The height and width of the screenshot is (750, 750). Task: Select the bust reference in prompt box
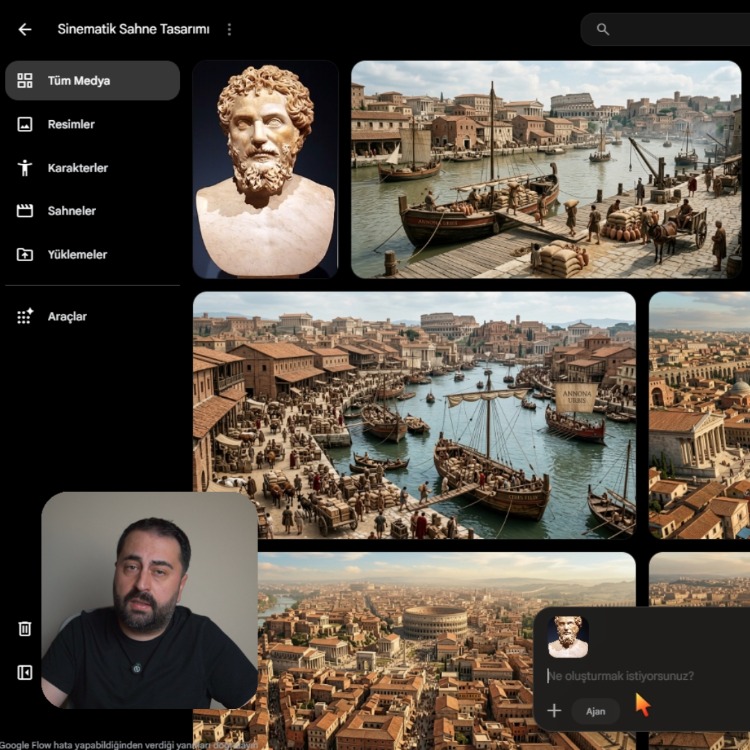pyautogui.click(x=568, y=637)
